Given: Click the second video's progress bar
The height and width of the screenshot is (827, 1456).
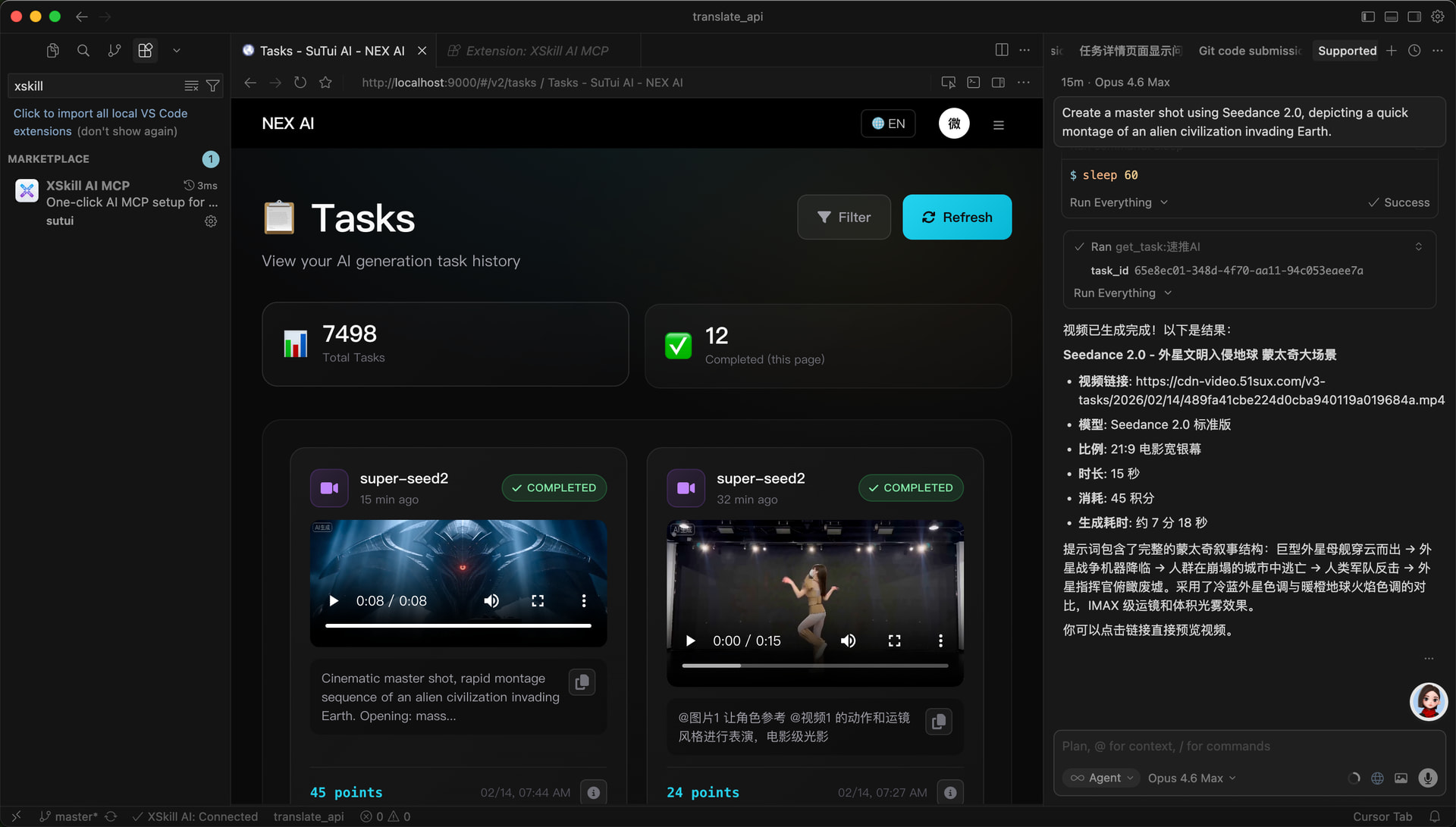Looking at the screenshot, I should (814, 666).
